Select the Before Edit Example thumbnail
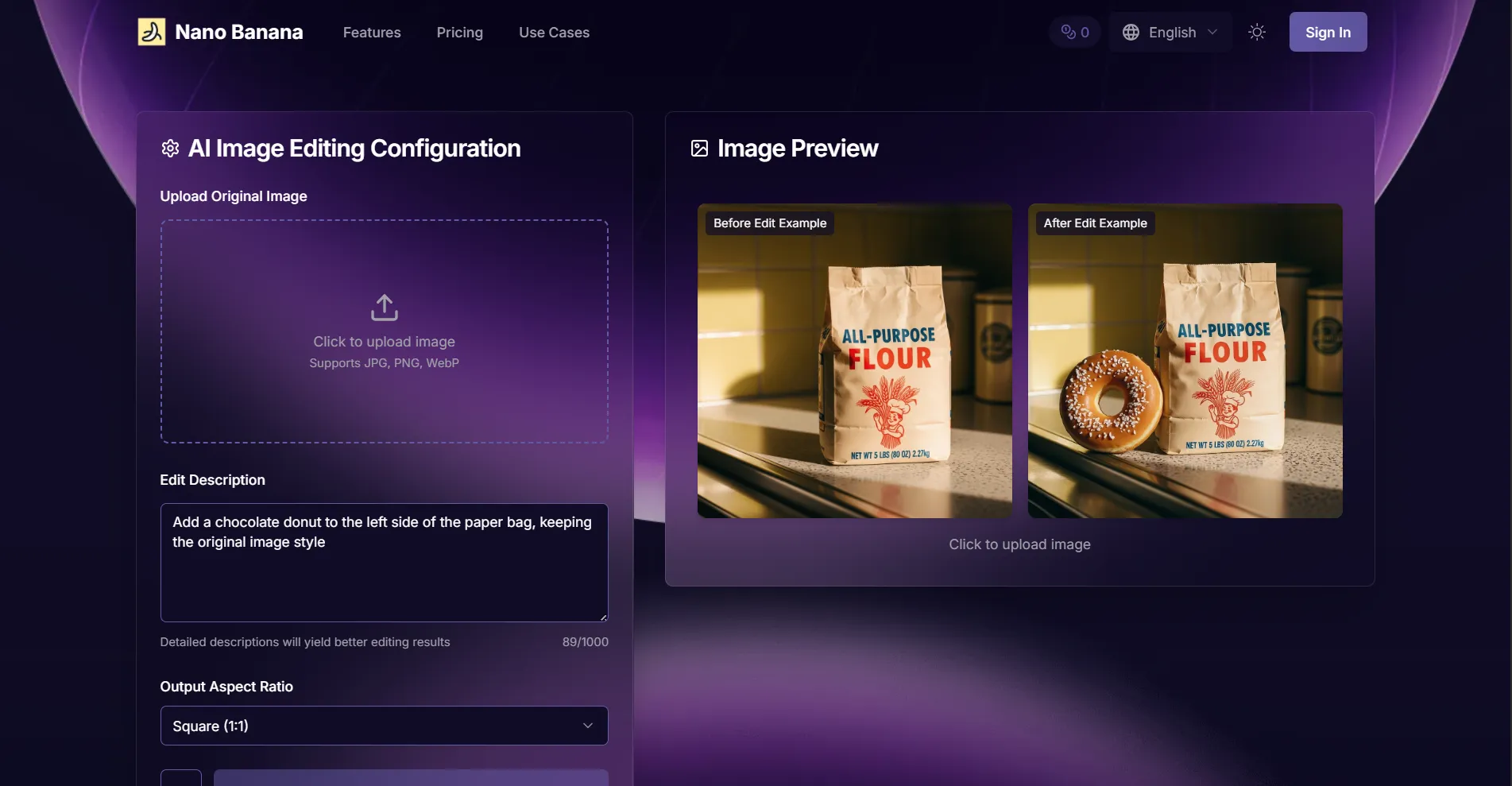This screenshot has width=1512, height=786. (855, 361)
